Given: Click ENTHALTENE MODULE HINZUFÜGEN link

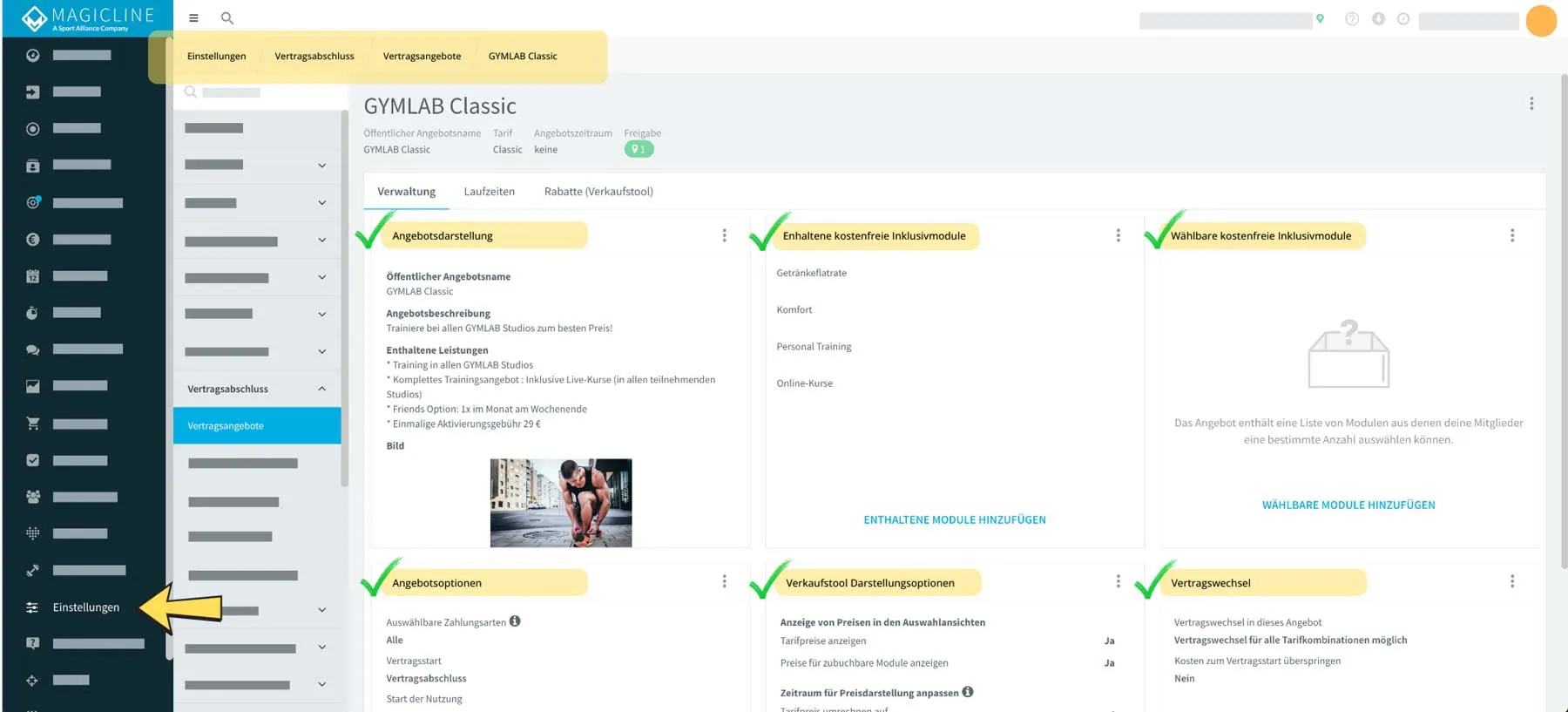Looking at the screenshot, I should pyautogui.click(x=955, y=520).
